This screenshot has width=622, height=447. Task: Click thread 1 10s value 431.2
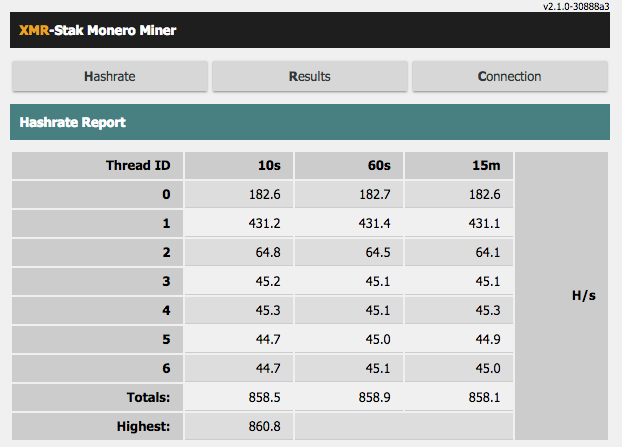point(264,223)
